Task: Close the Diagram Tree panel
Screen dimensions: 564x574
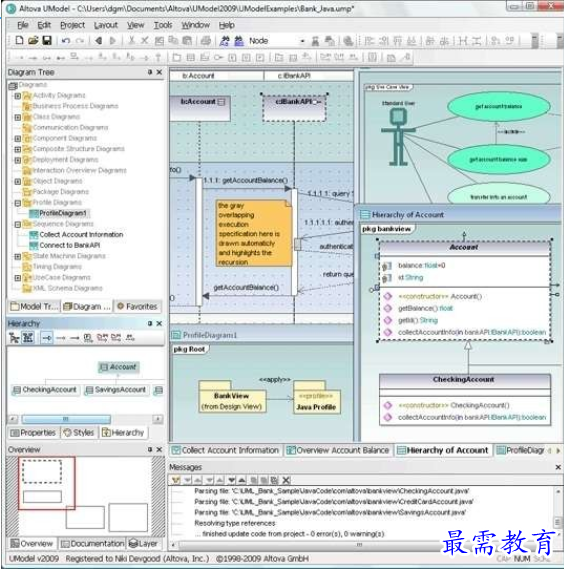Action: tap(159, 72)
